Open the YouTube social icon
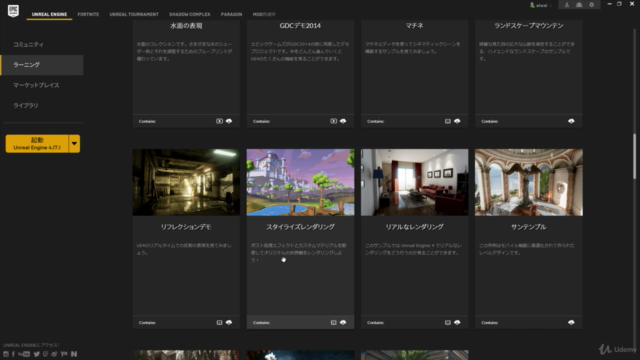The height and width of the screenshot is (360, 640). click(24, 354)
